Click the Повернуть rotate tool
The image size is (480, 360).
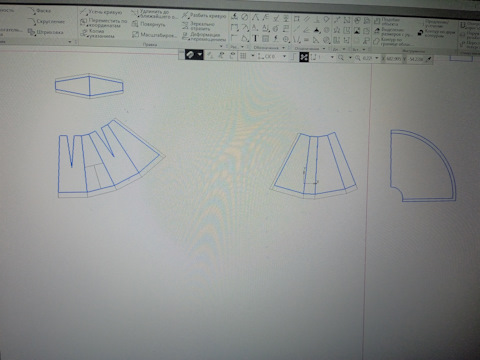[x=148, y=24]
